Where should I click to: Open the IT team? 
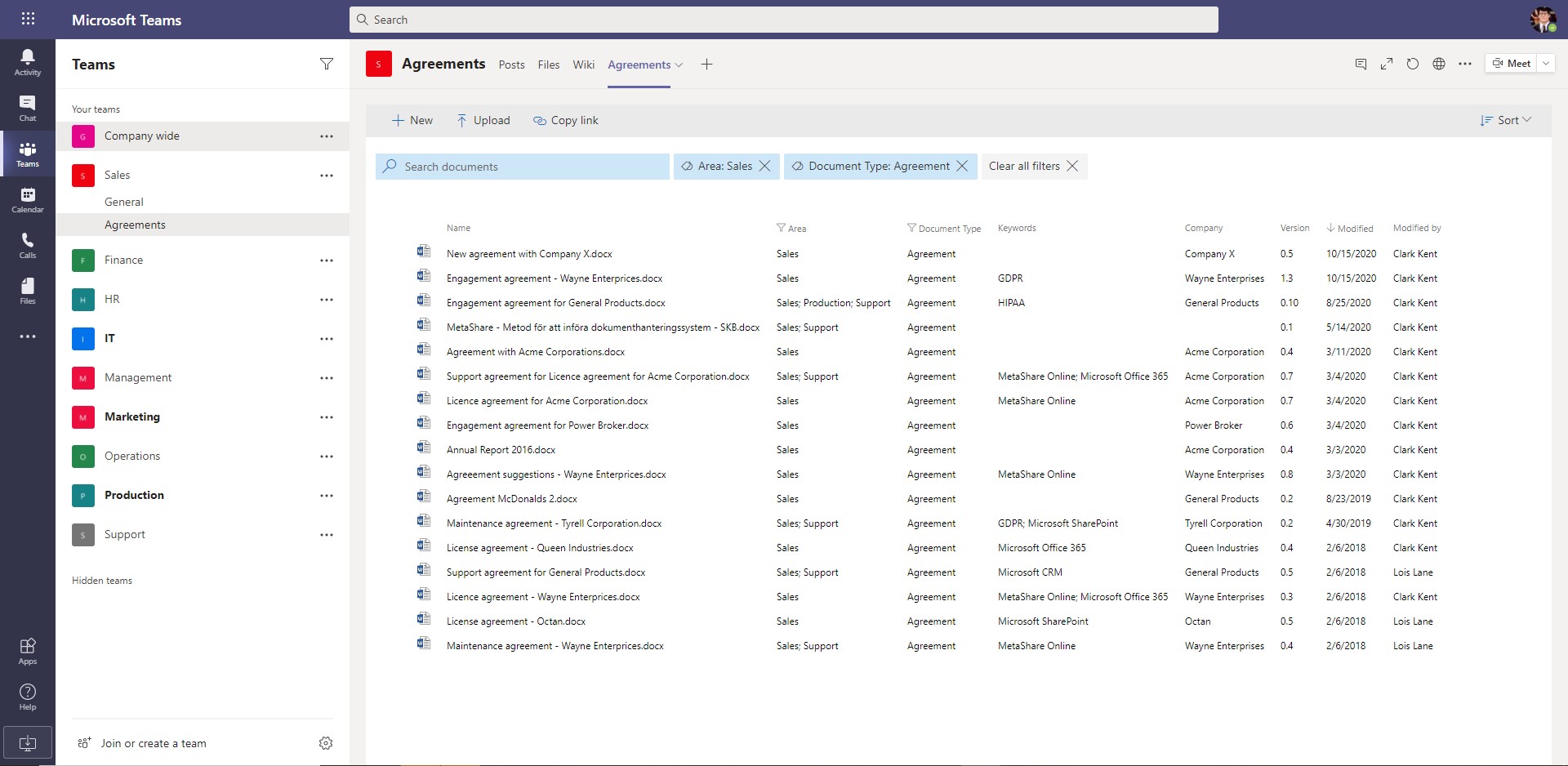click(109, 339)
